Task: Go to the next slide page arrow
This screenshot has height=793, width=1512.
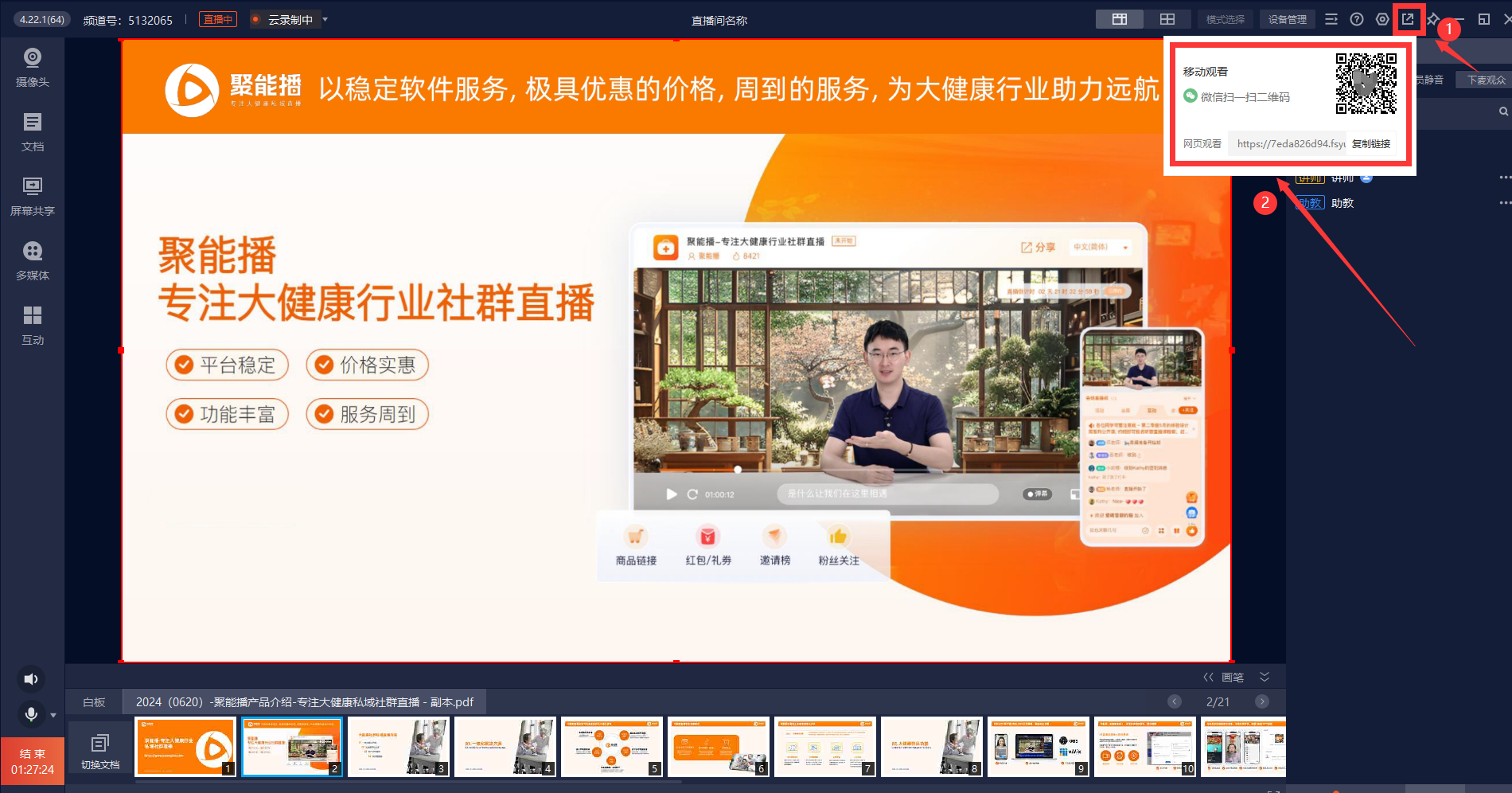Action: pyautogui.click(x=1262, y=701)
